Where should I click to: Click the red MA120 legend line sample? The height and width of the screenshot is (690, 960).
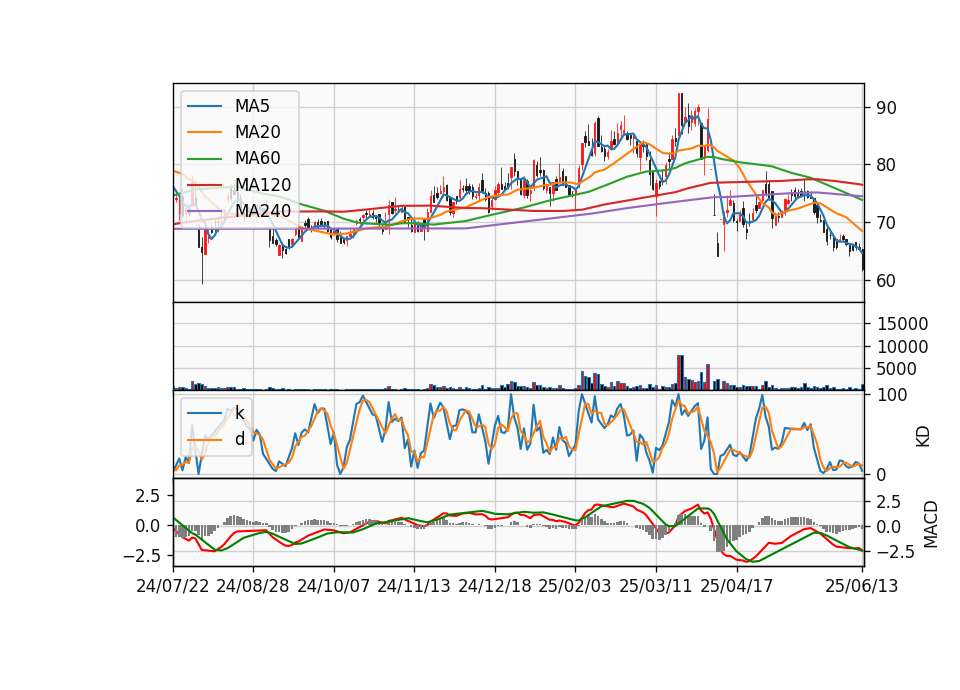204,185
